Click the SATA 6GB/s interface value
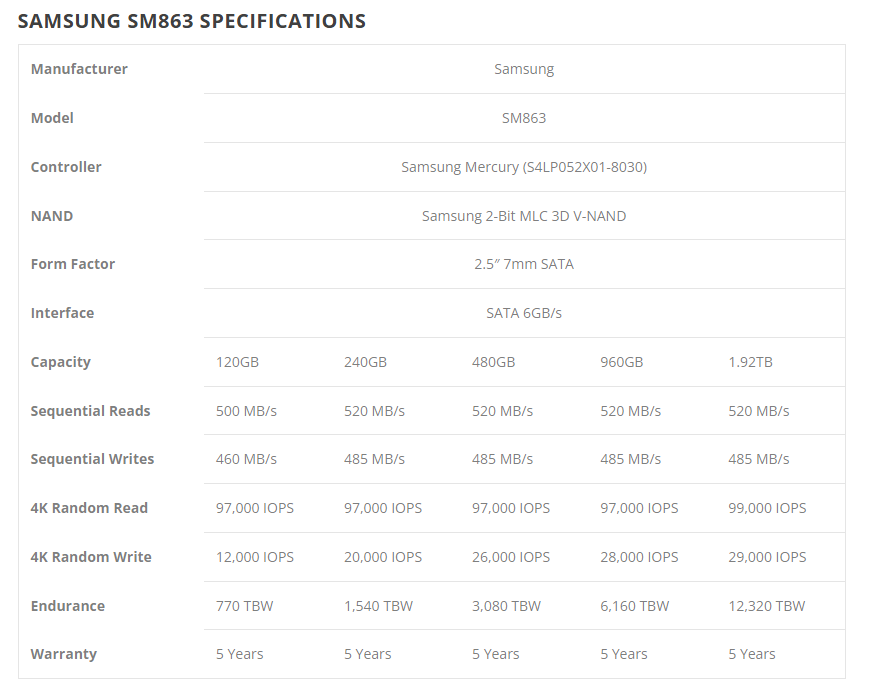The width and height of the screenshot is (884, 680). coord(524,313)
